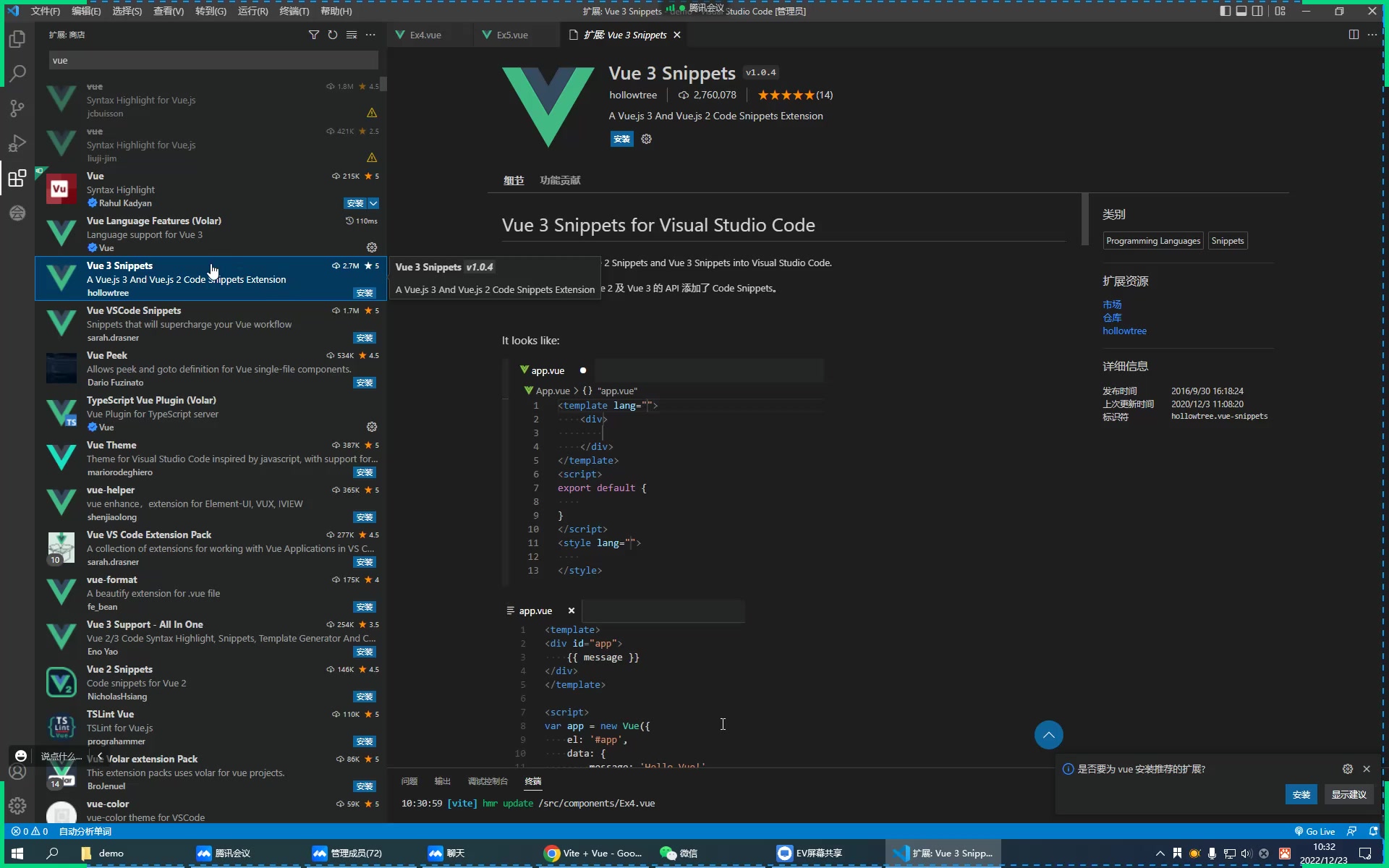Click the filter extensions funnel icon
The height and width of the screenshot is (868, 1389).
point(314,35)
